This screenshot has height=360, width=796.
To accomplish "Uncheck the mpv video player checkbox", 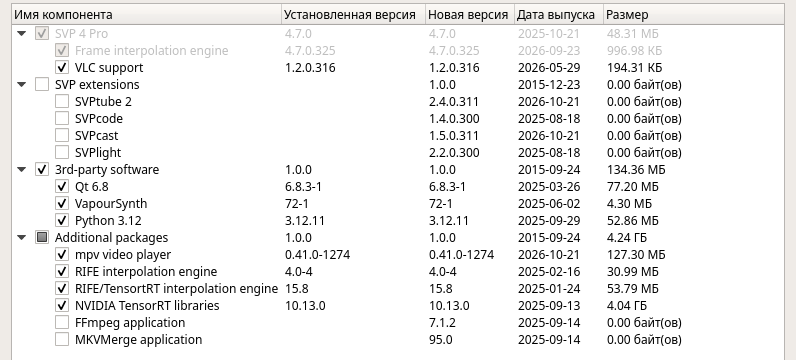I will 62,254.
